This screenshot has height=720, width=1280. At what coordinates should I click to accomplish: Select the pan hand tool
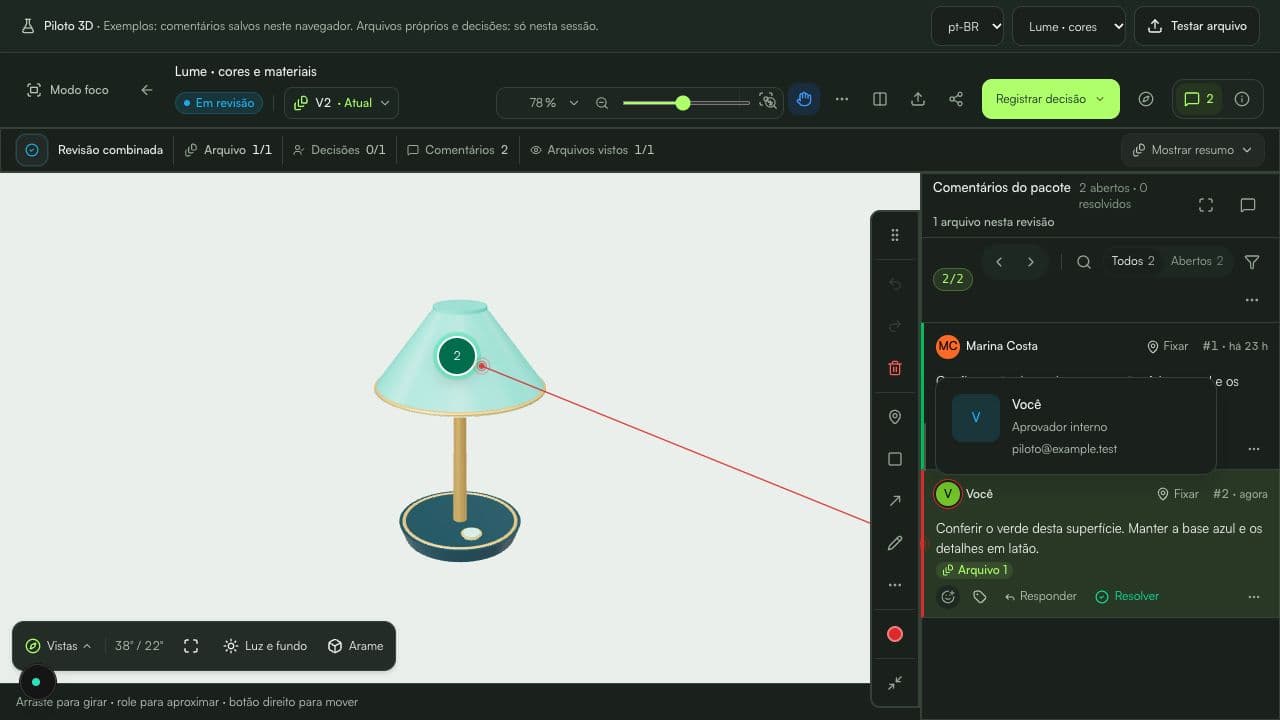coord(804,99)
